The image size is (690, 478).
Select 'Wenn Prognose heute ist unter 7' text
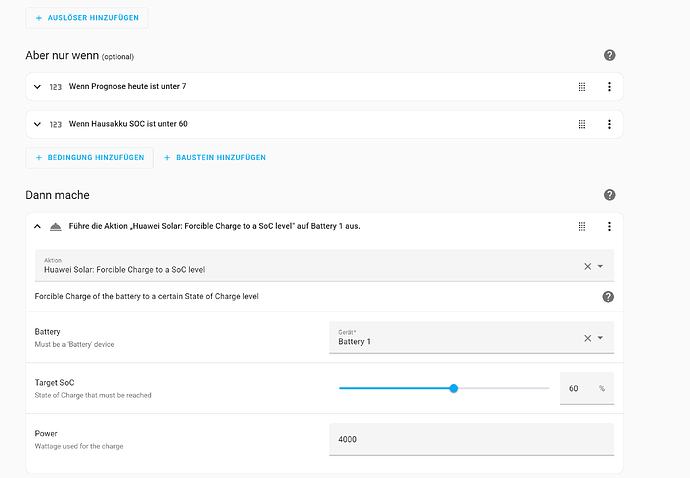coord(127,86)
